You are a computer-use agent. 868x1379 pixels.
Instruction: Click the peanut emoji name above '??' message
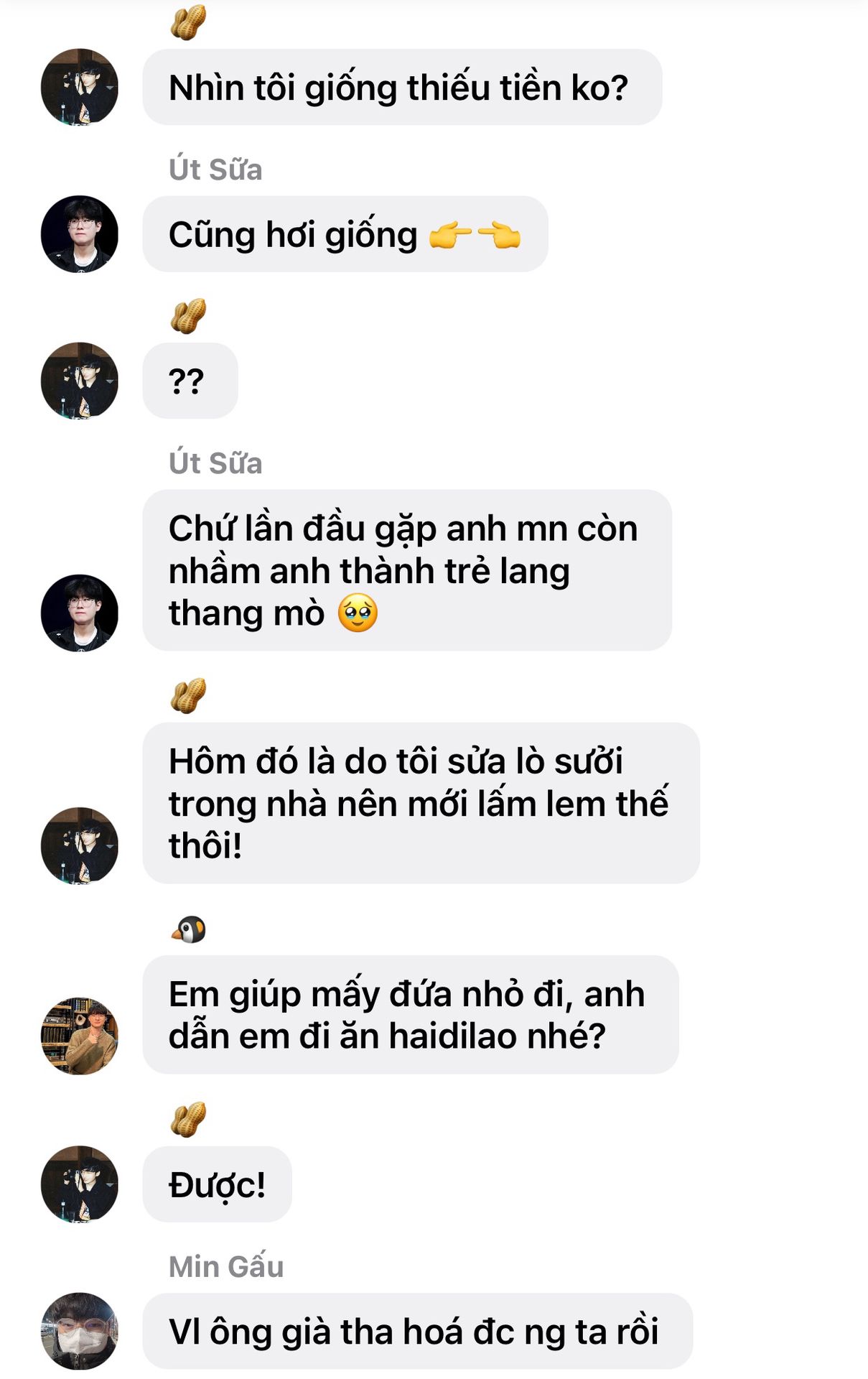pos(188,316)
